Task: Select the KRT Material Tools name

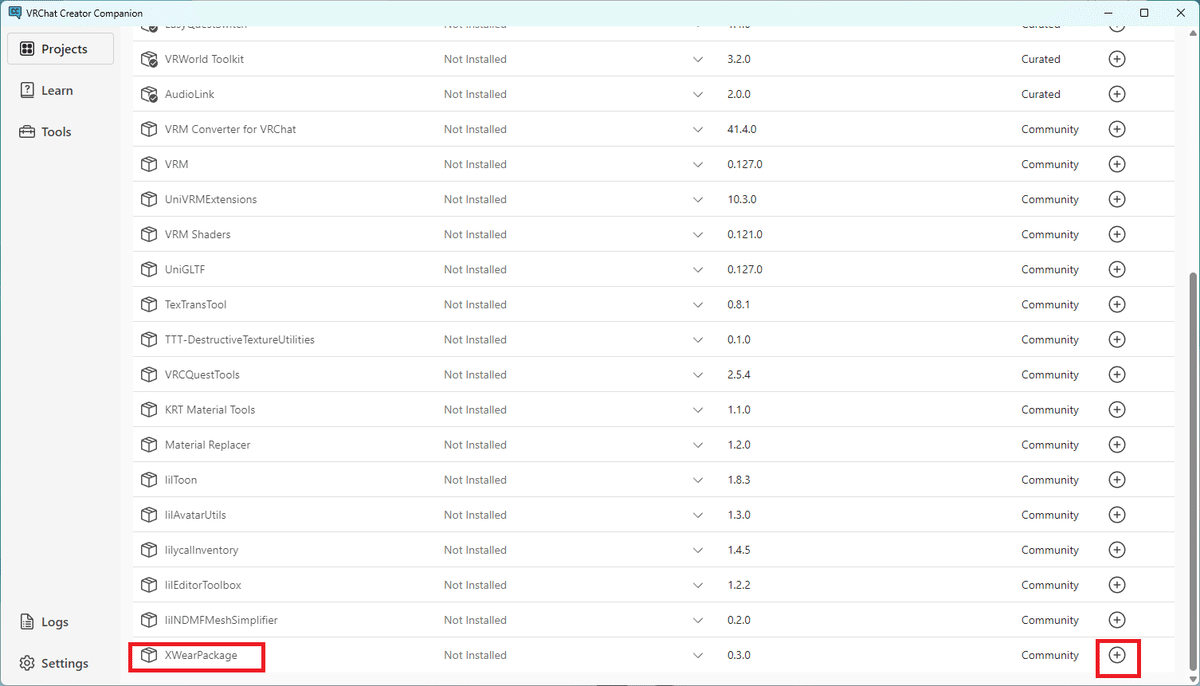Action: (x=210, y=409)
